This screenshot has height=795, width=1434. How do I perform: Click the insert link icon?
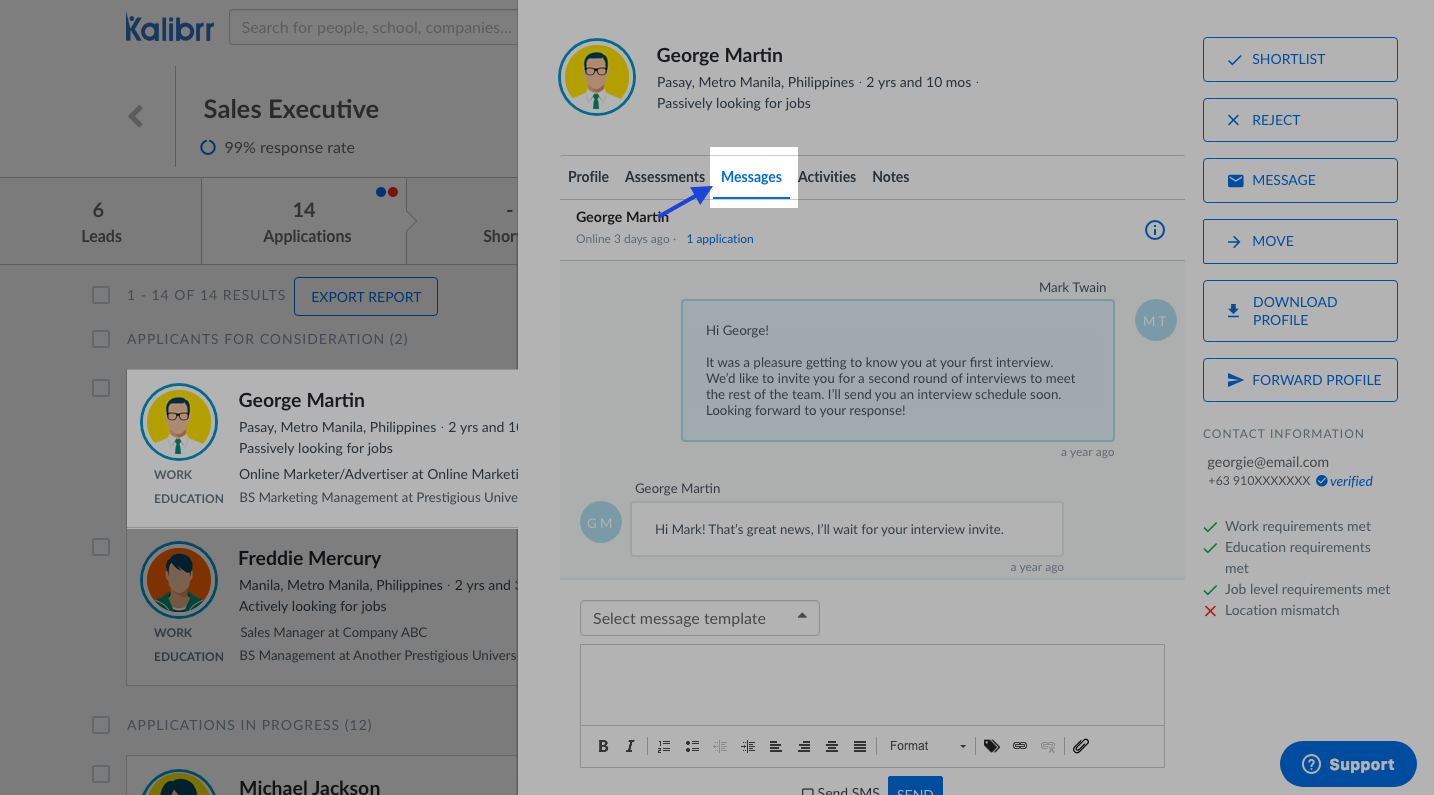(x=1020, y=746)
